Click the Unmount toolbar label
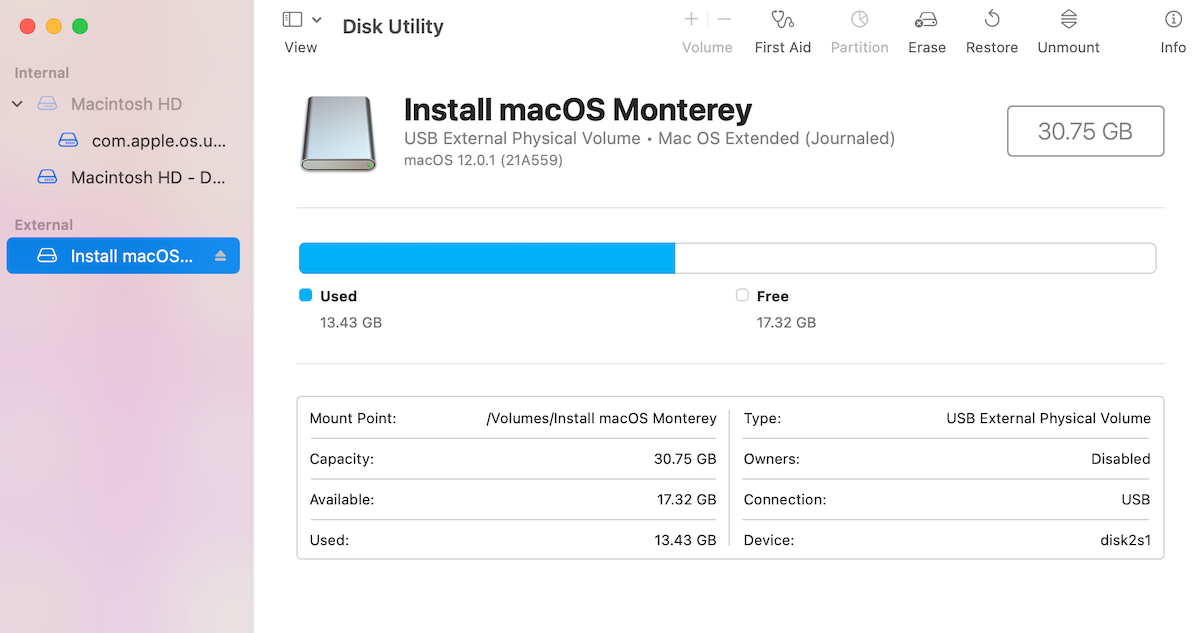The height and width of the screenshot is (633, 1200). point(1068,47)
